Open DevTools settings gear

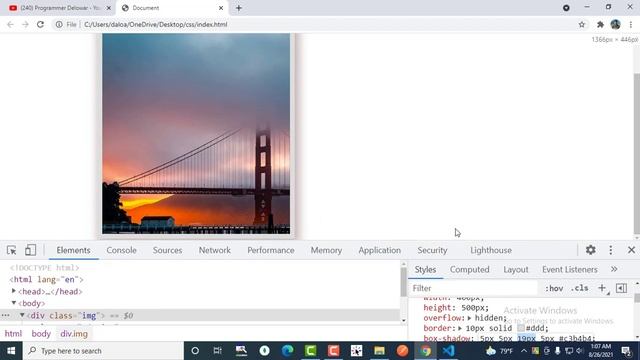pyautogui.click(x=591, y=250)
